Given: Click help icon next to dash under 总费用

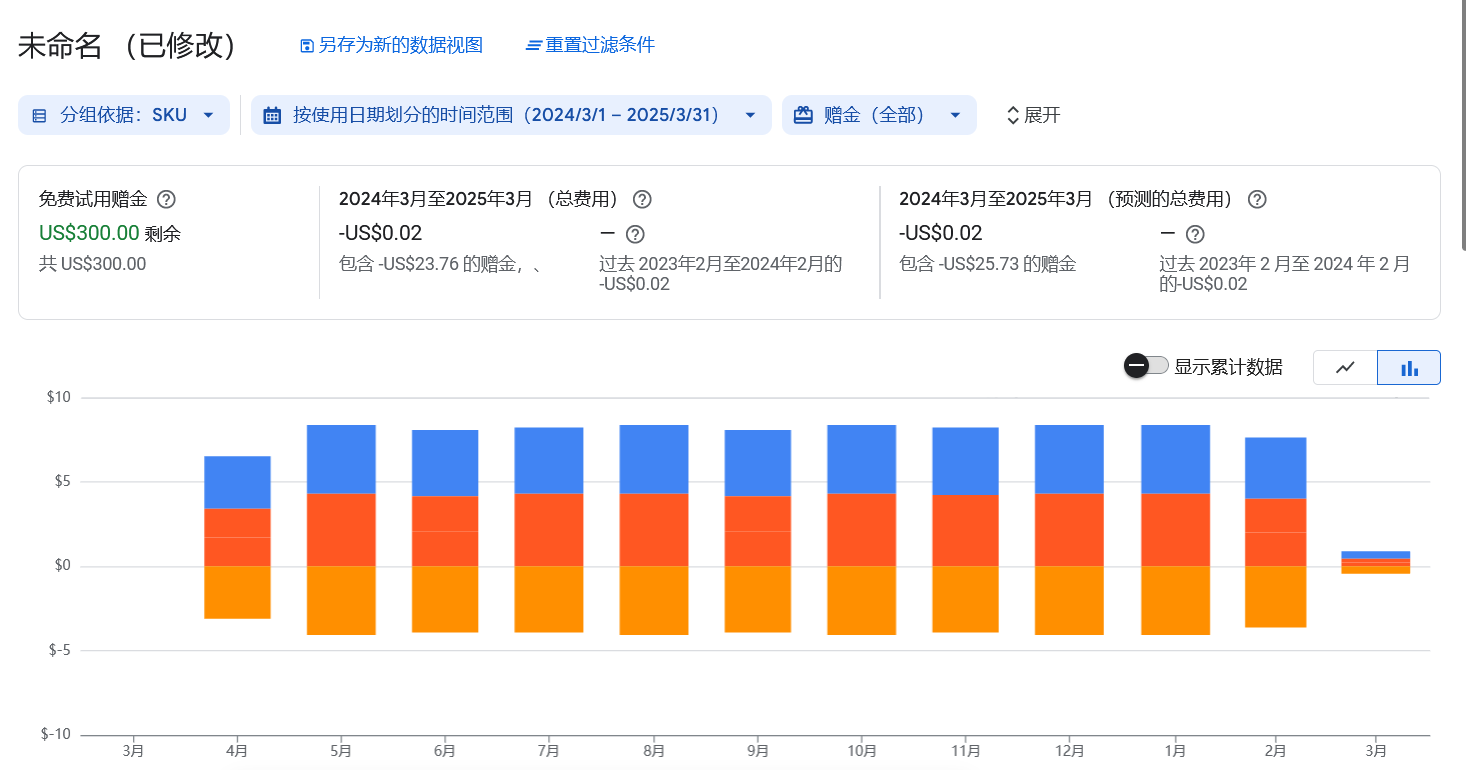Looking at the screenshot, I should [x=634, y=235].
